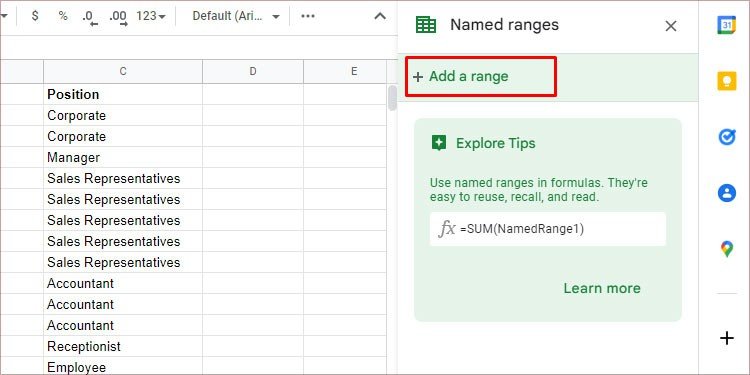This screenshot has width=750, height=375.
Task: Select column C header
Action: pos(123,71)
